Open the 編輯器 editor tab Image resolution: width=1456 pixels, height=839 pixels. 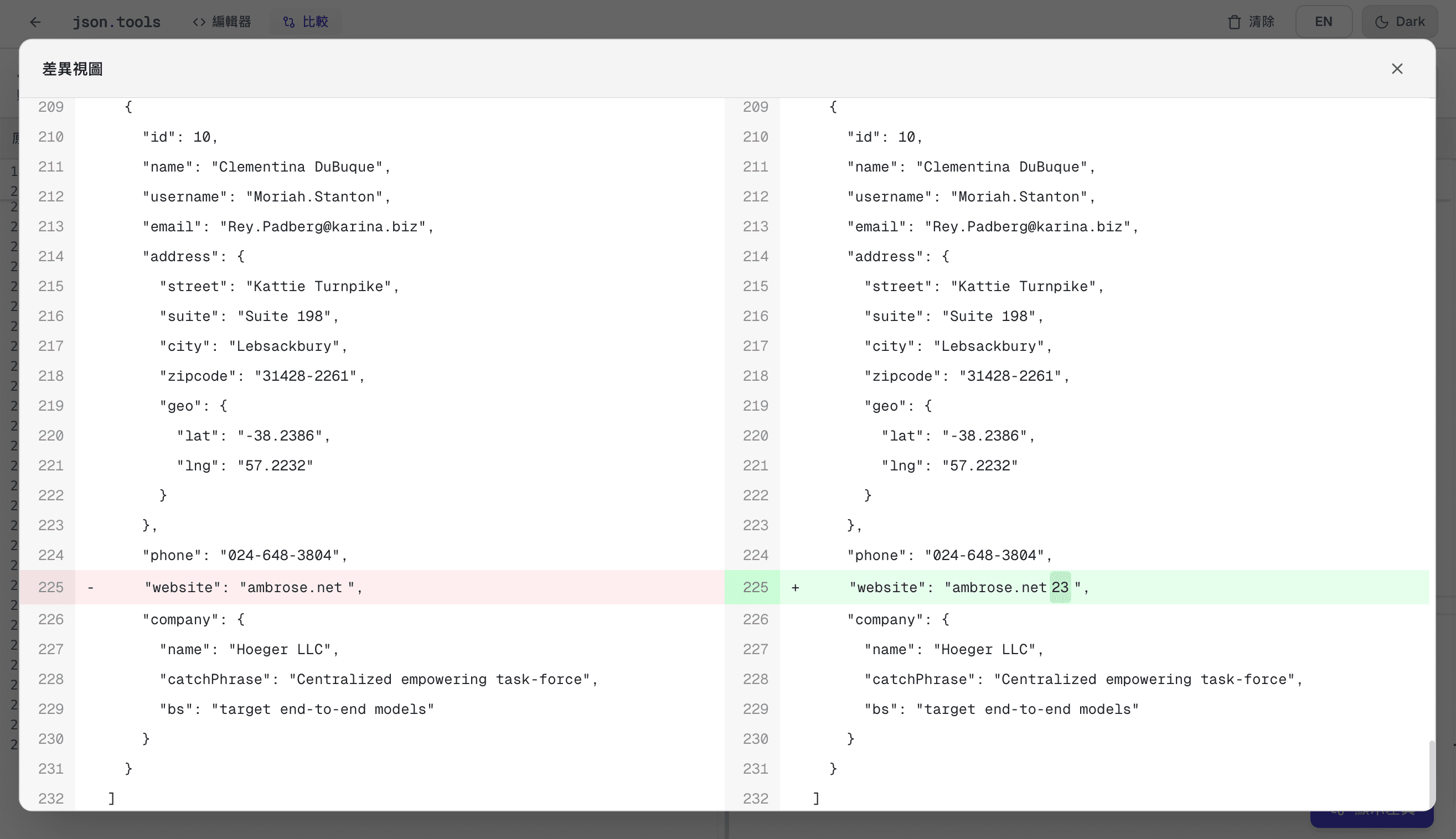click(222, 22)
